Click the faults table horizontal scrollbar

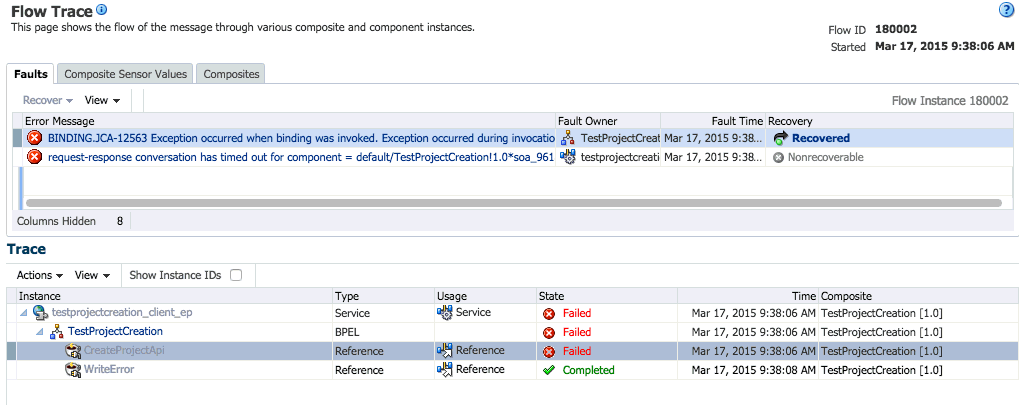(514, 203)
